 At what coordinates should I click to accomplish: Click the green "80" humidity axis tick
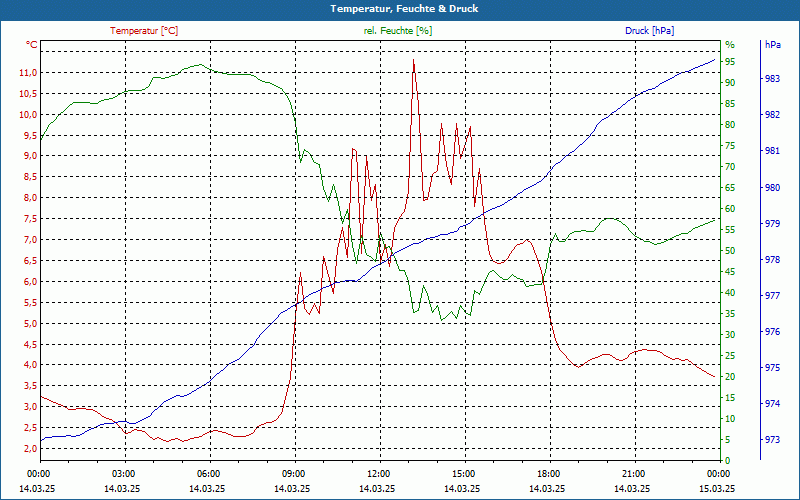click(x=730, y=124)
